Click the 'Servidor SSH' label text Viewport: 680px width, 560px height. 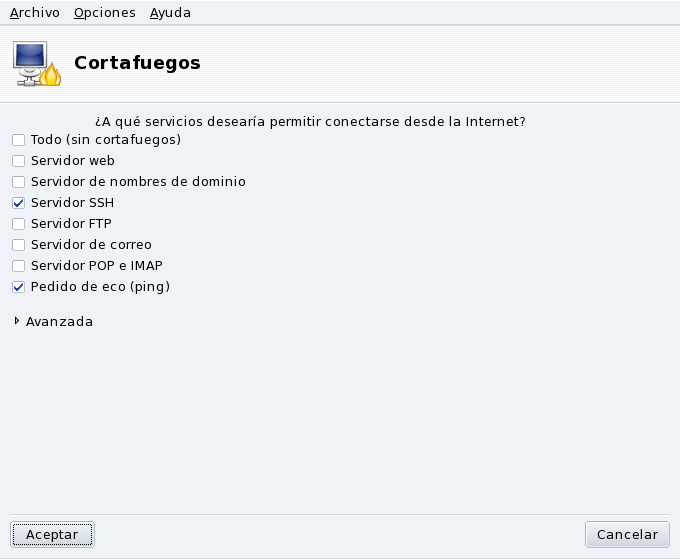[72, 203]
